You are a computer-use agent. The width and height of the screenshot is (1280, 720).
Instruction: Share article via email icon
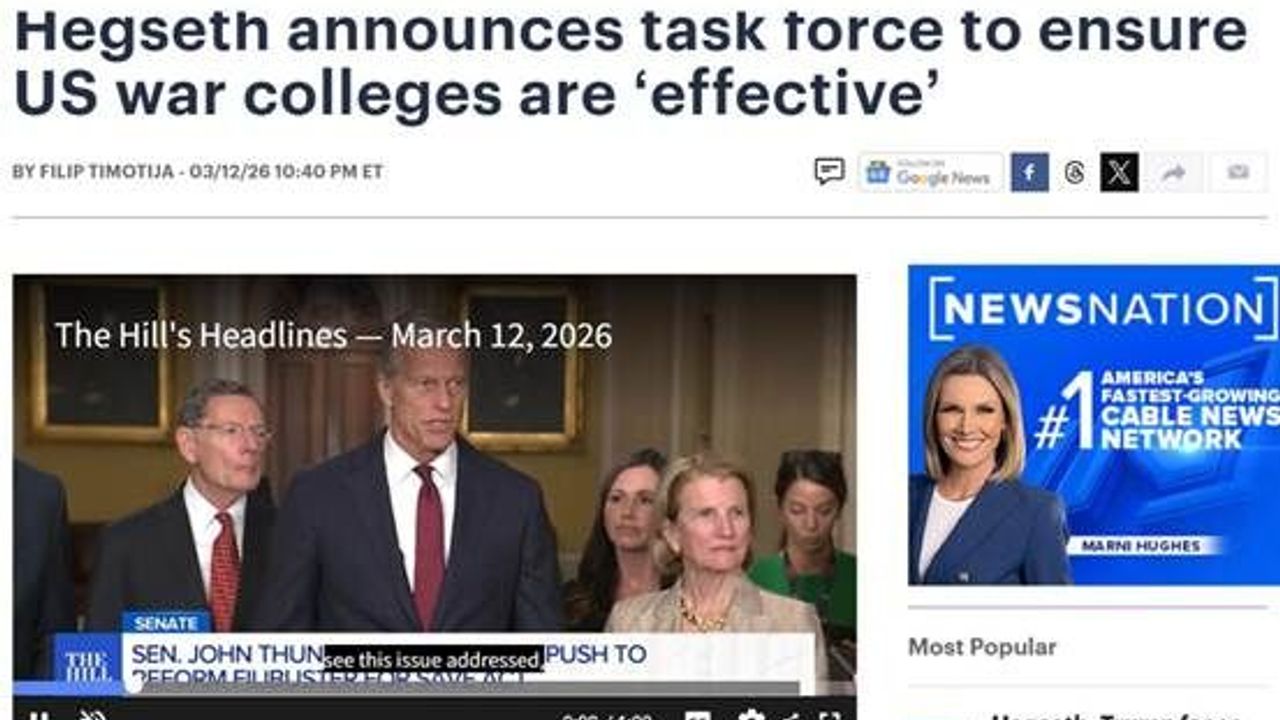coord(1238,172)
